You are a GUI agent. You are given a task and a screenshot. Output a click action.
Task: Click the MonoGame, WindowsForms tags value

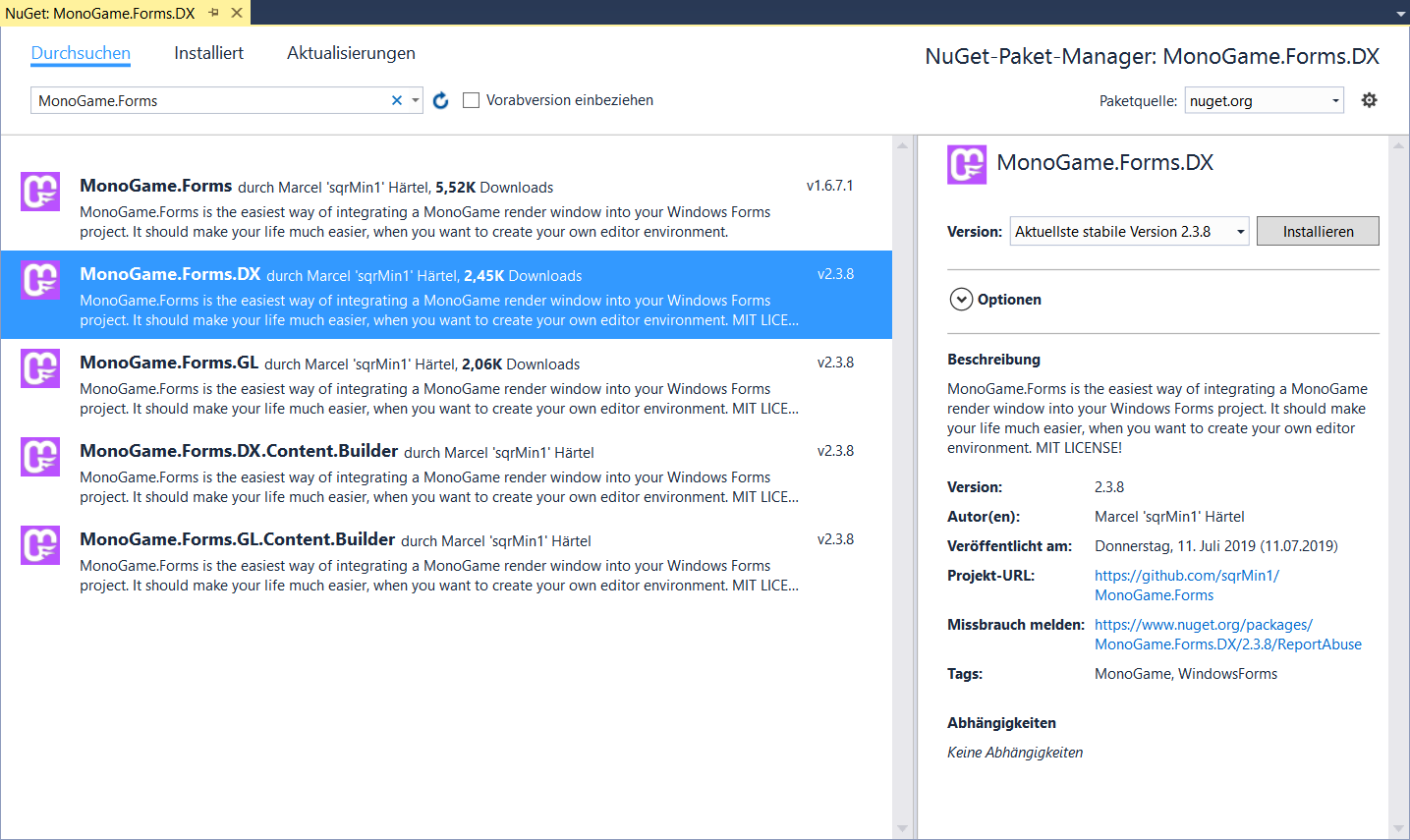1186,674
